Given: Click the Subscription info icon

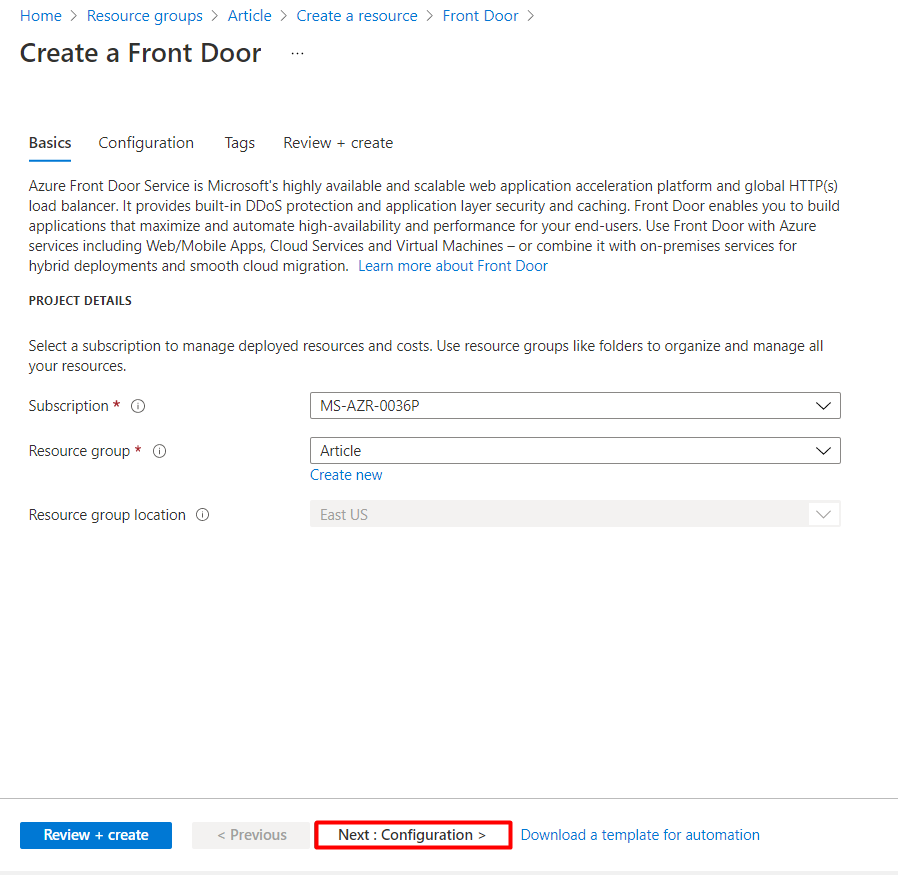Looking at the screenshot, I should pos(138,406).
